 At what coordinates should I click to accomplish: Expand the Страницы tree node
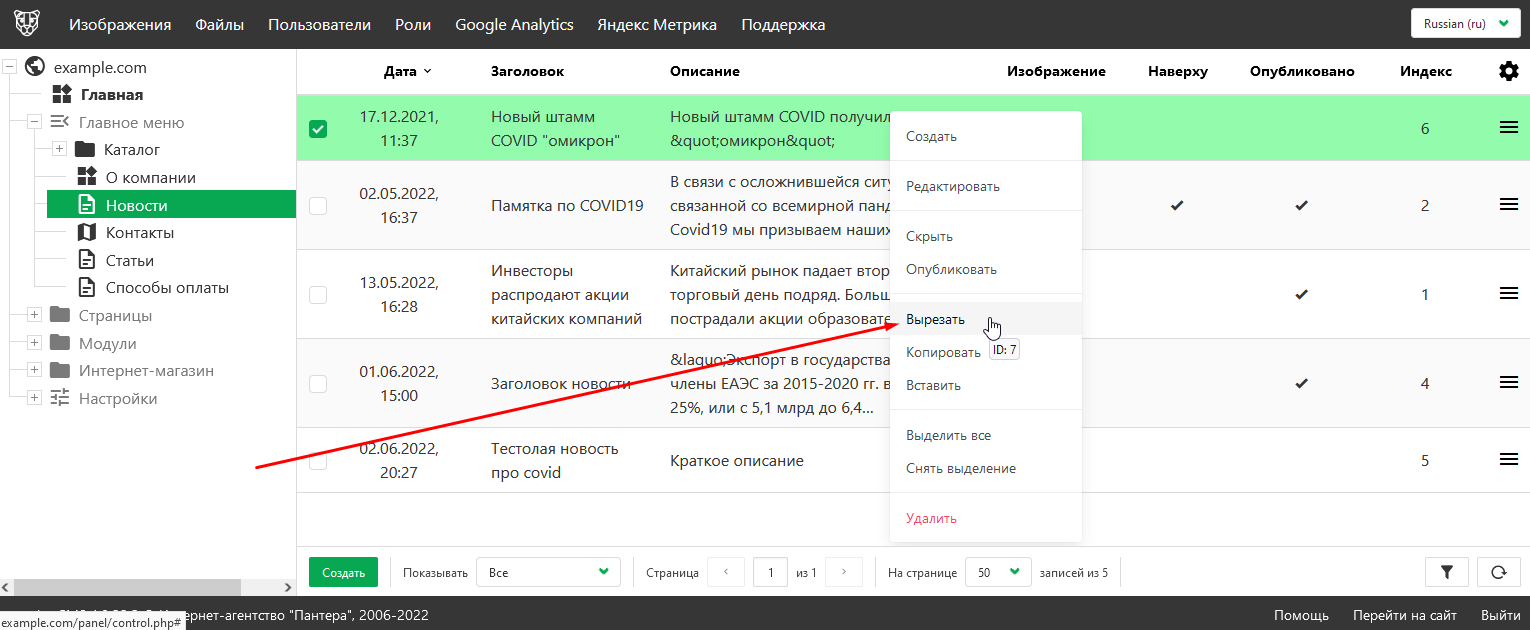(x=35, y=315)
